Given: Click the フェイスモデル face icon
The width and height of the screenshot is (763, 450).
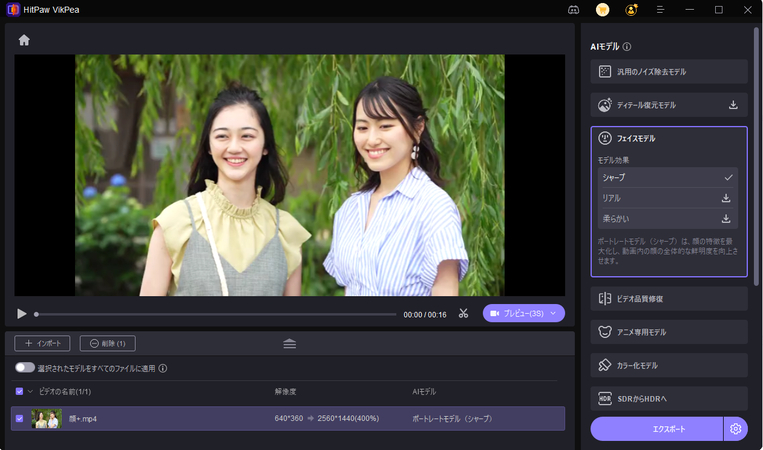Looking at the screenshot, I should pyautogui.click(x=604, y=138).
